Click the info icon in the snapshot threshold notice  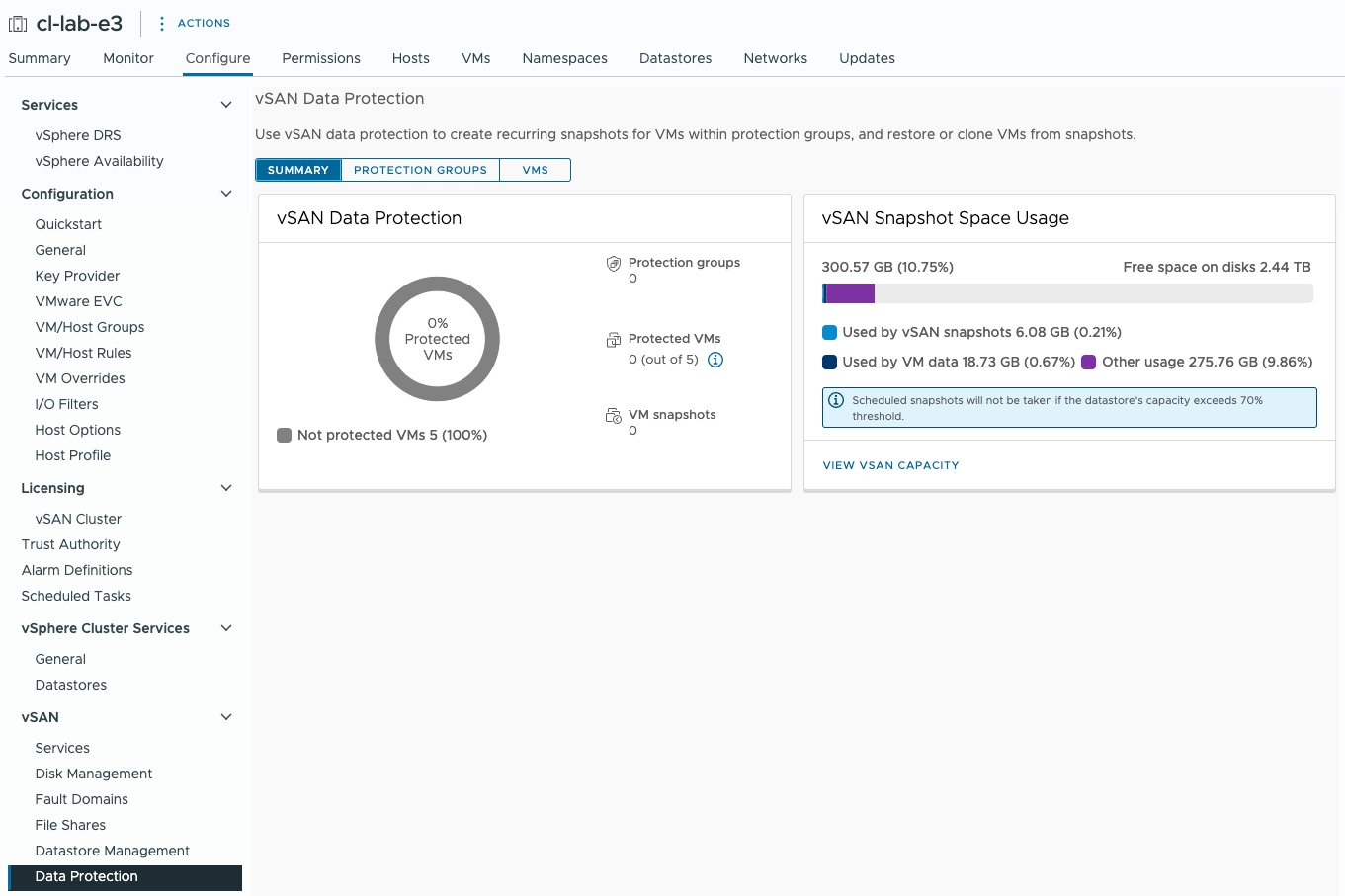click(x=836, y=400)
